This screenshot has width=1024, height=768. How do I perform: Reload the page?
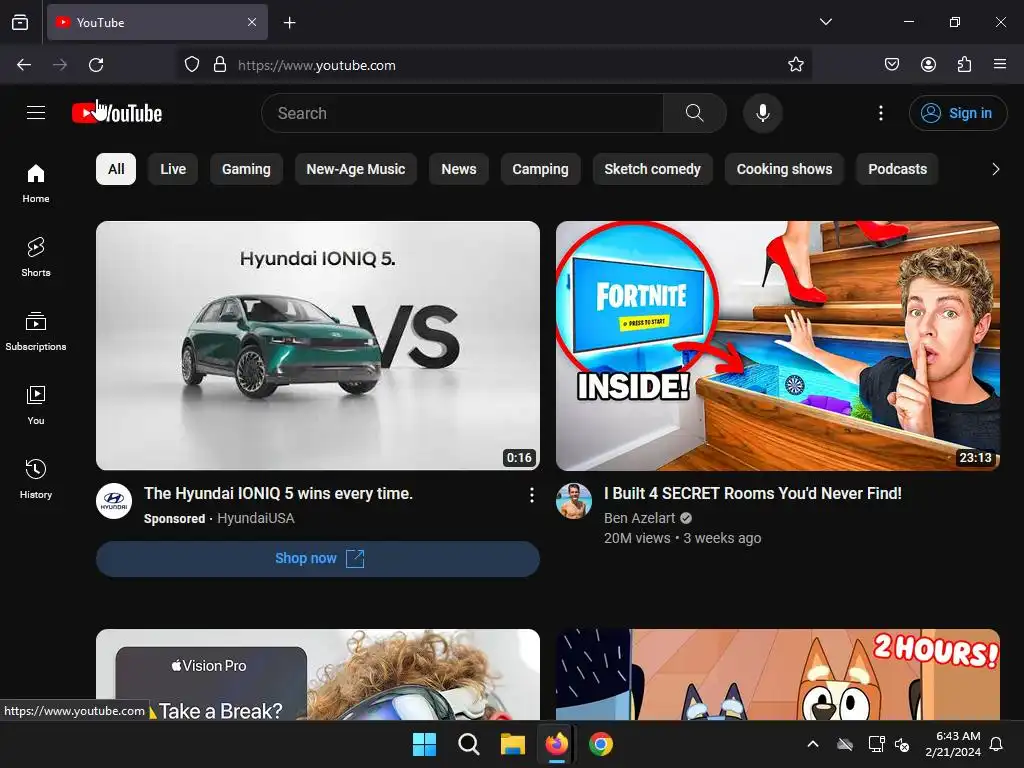96,65
